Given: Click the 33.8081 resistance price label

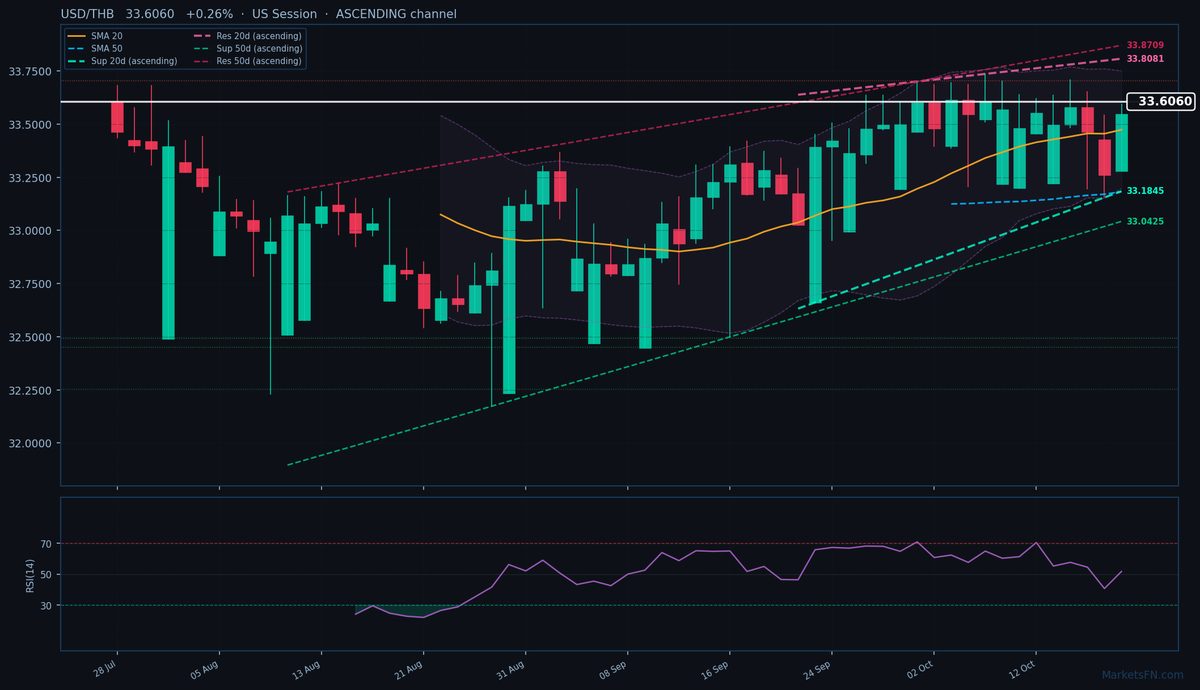Looking at the screenshot, I should click(x=1145, y=59).
